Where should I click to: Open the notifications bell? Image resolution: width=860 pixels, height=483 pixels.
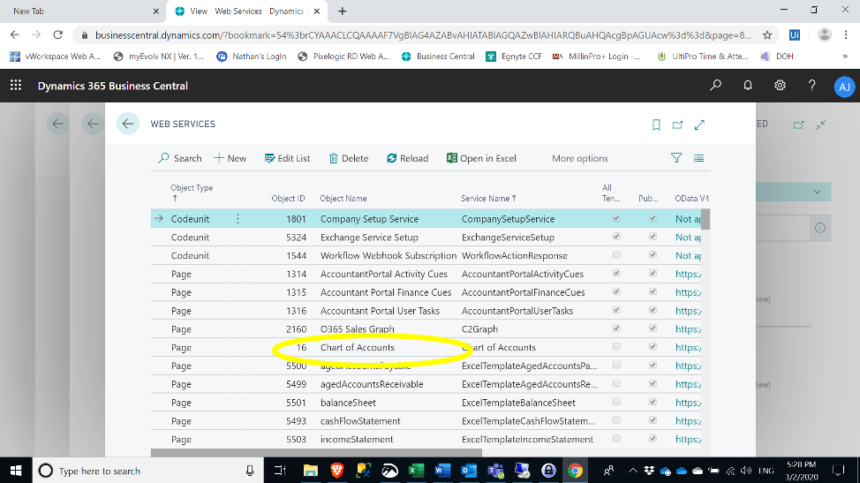748,86
